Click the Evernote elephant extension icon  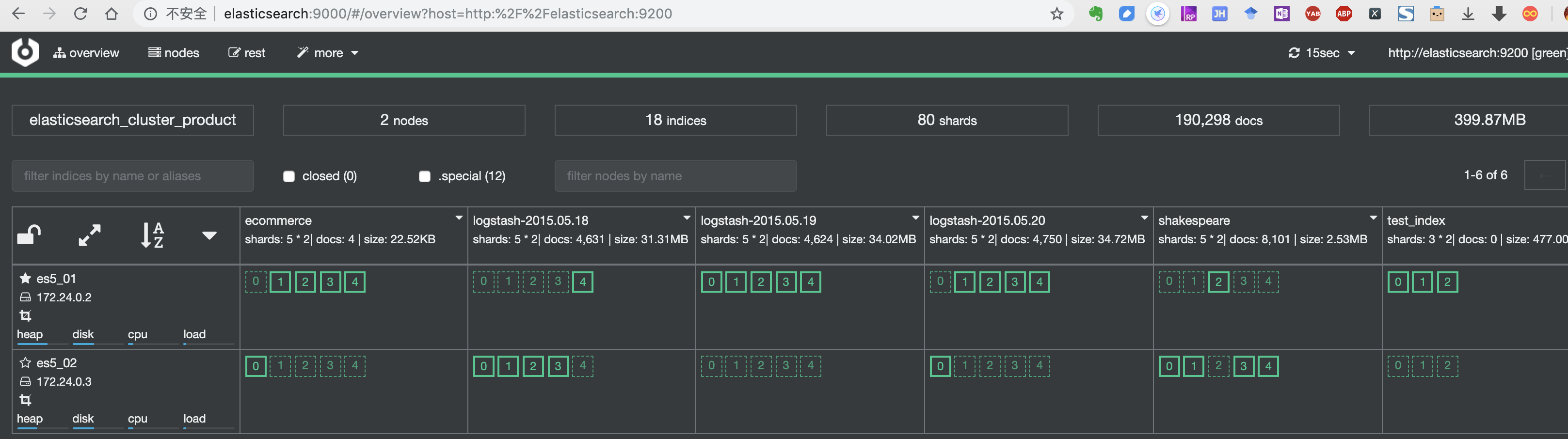(1096, 14)
